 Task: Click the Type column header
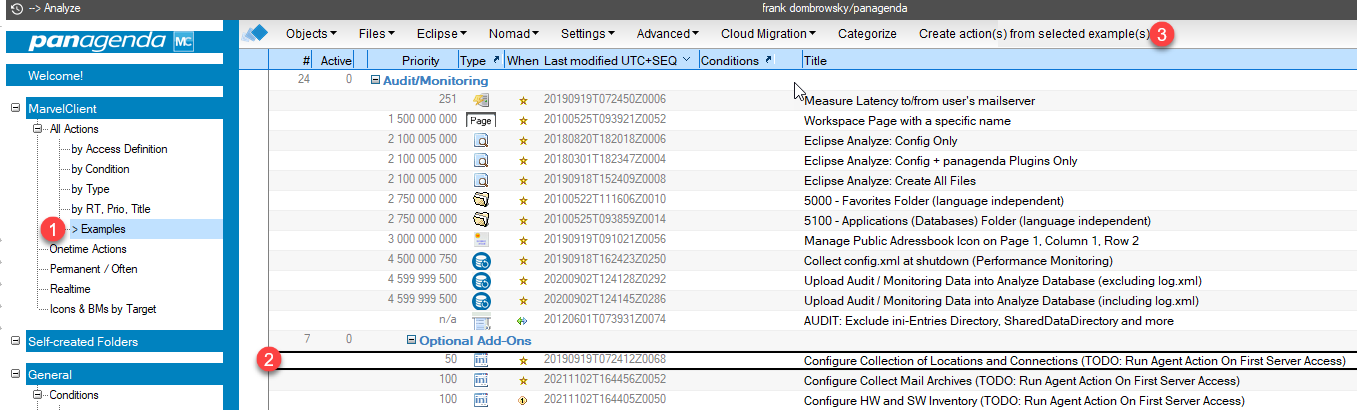[x=480, y=61]
